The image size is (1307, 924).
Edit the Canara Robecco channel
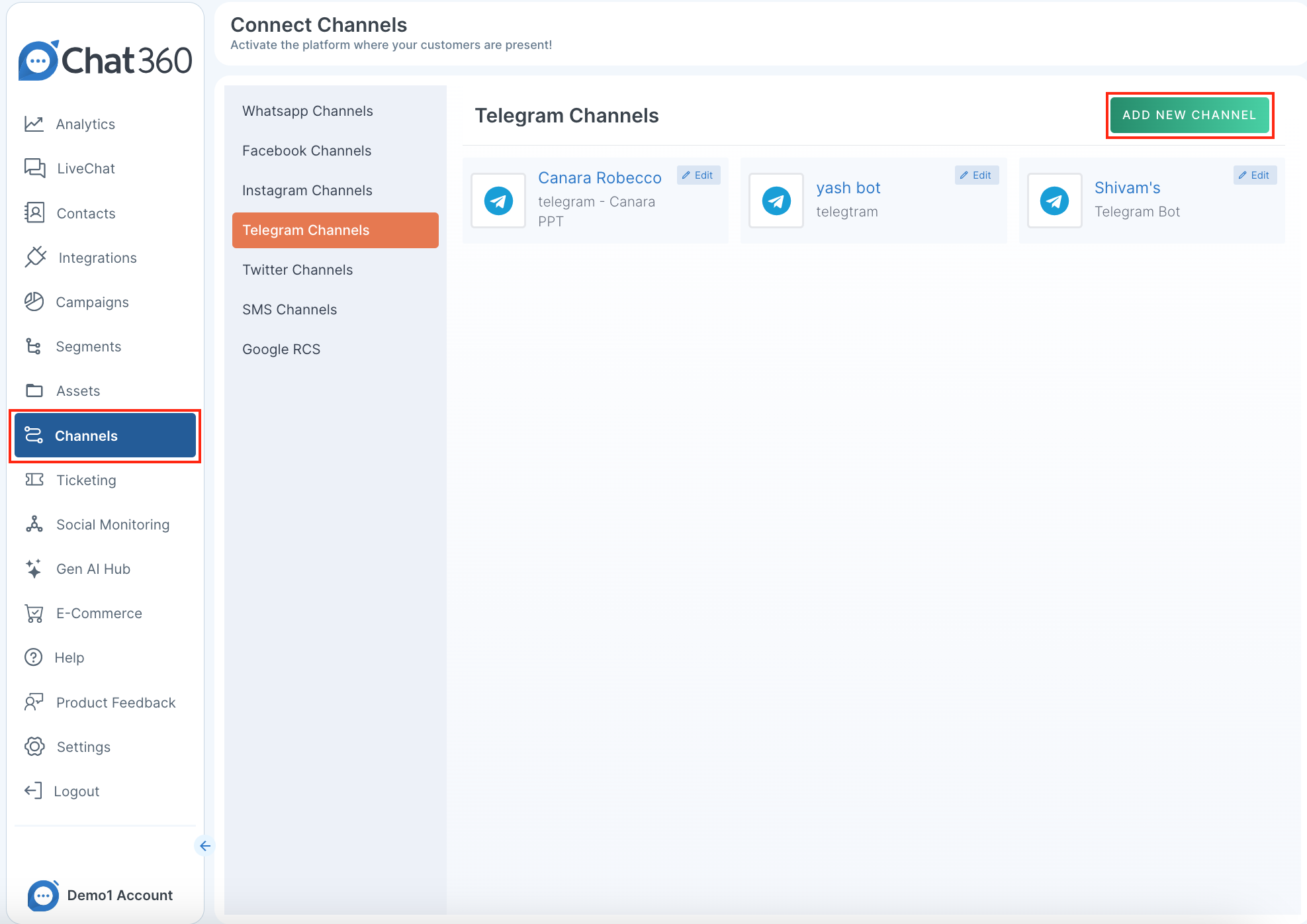coord(698,175)
